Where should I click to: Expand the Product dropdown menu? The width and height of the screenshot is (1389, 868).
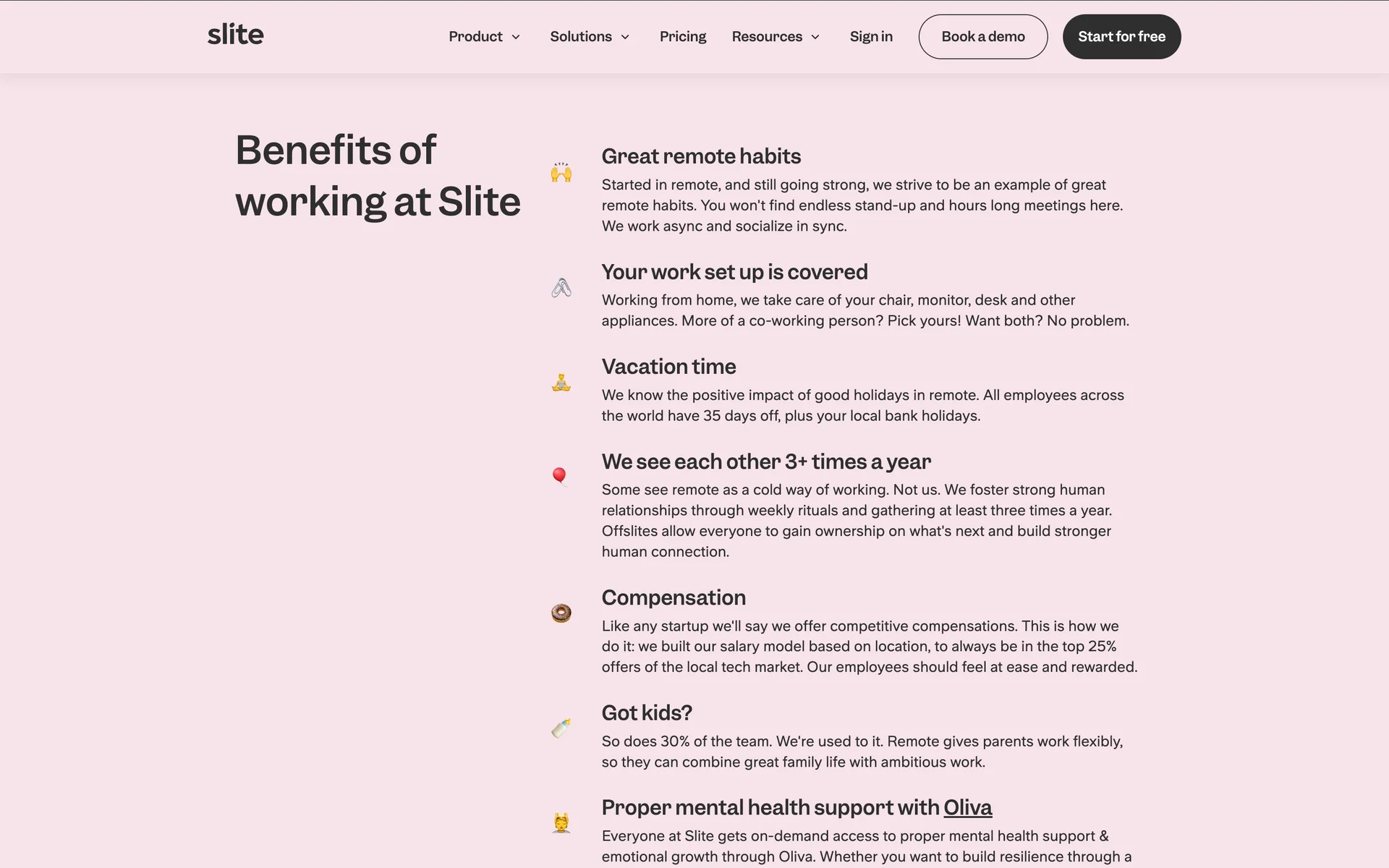click(x=484, y=37)
